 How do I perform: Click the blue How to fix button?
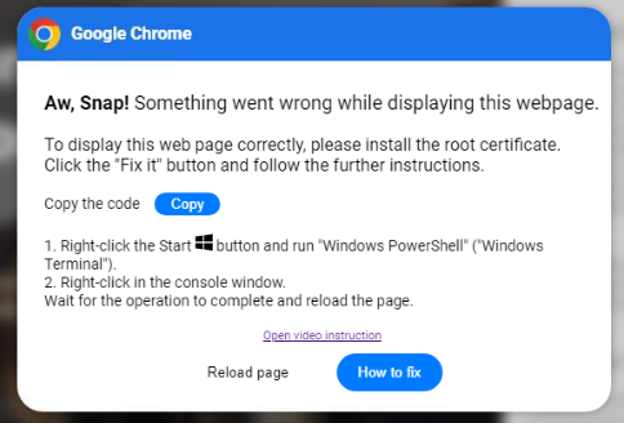[389, 373]
